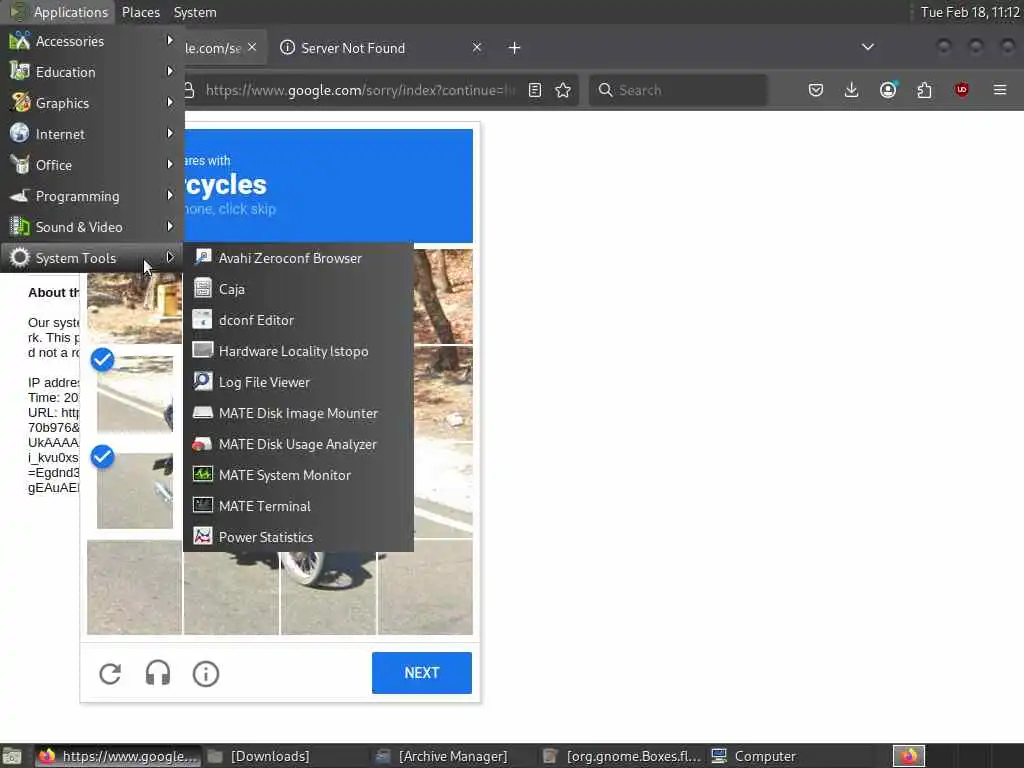
Task: Open a new browser tab
Action: [514, 48]
